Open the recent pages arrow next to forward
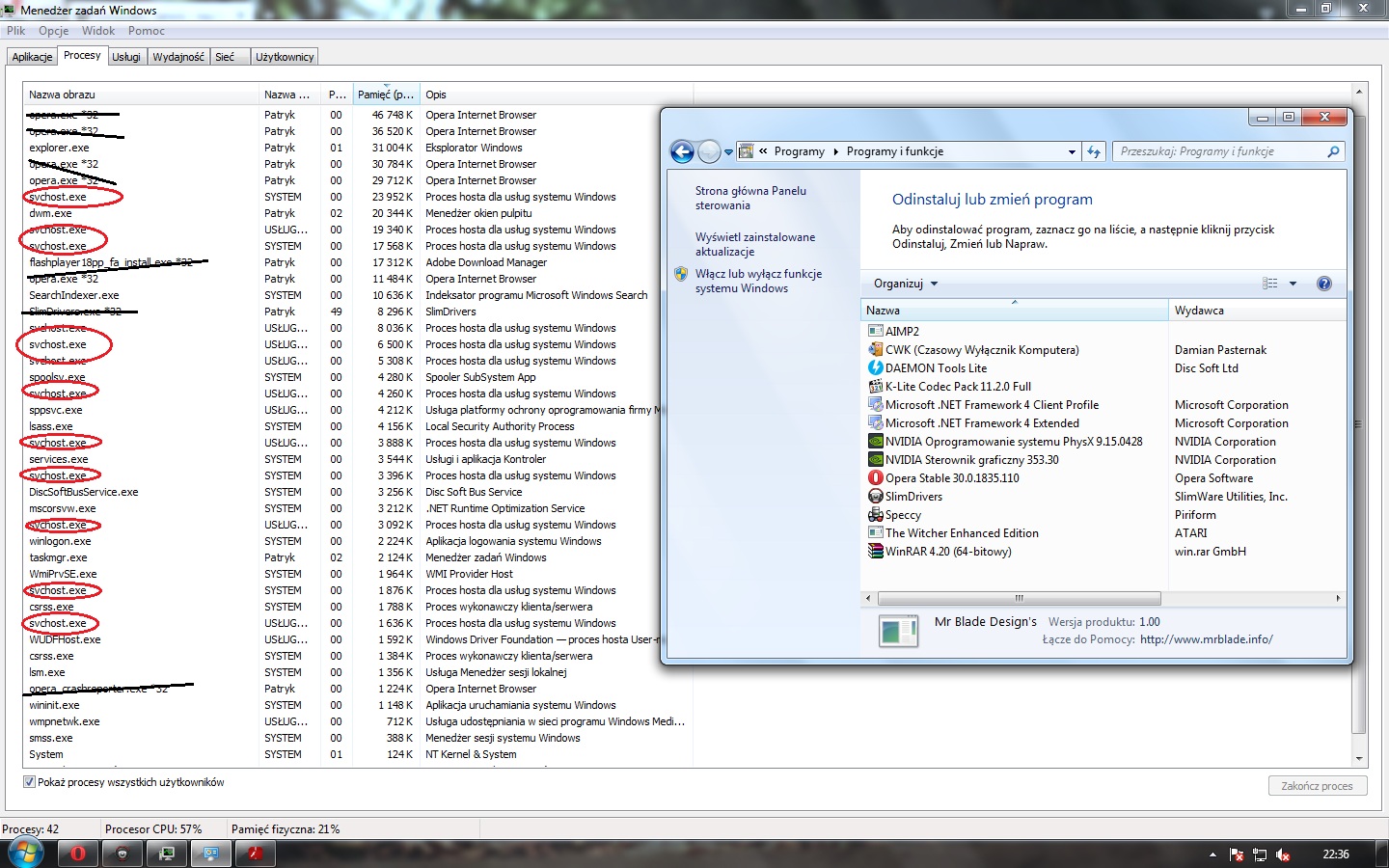The image size is (1389, 868). tap(728, 152)
